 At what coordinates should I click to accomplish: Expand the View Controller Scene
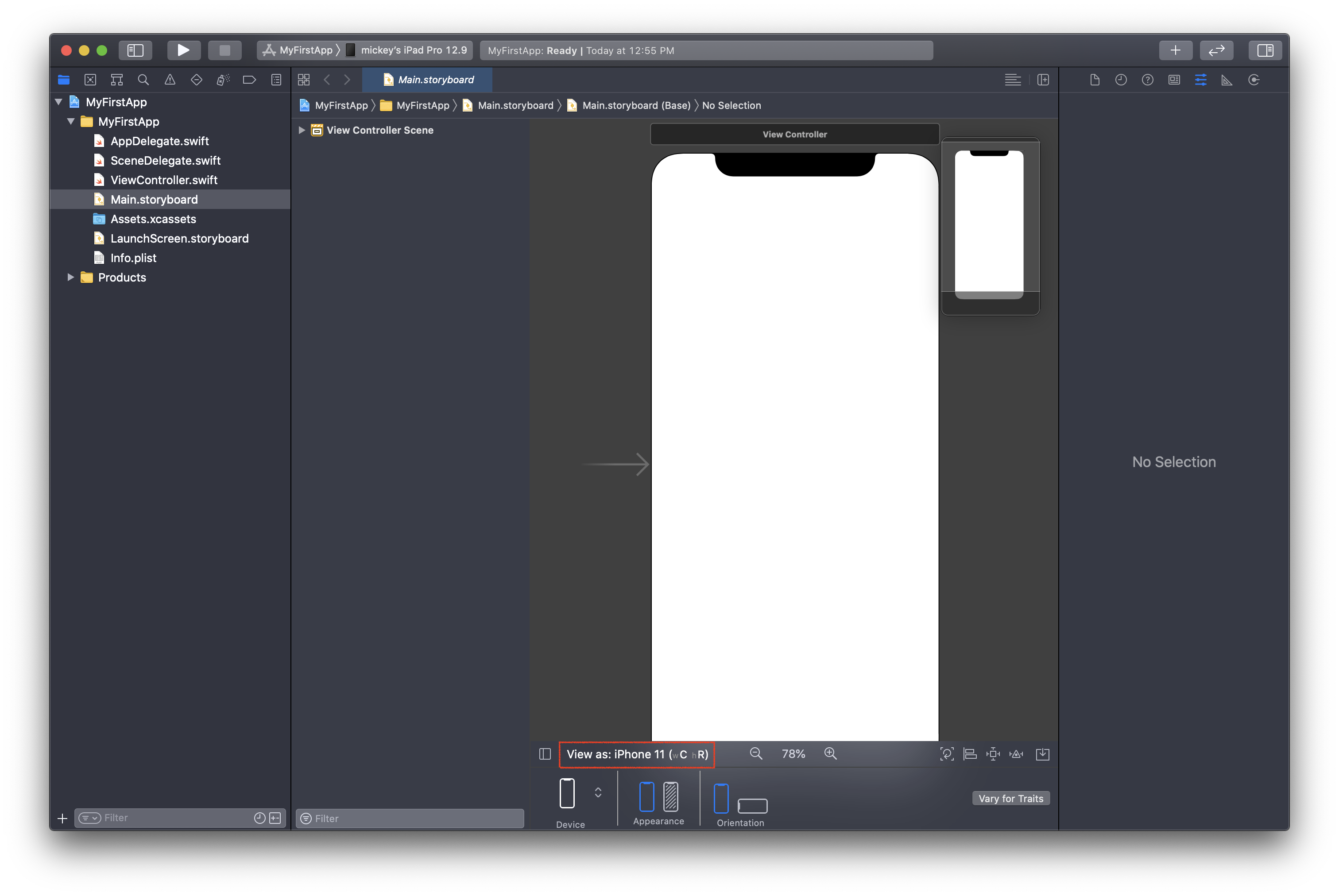[x=302, y=129]
